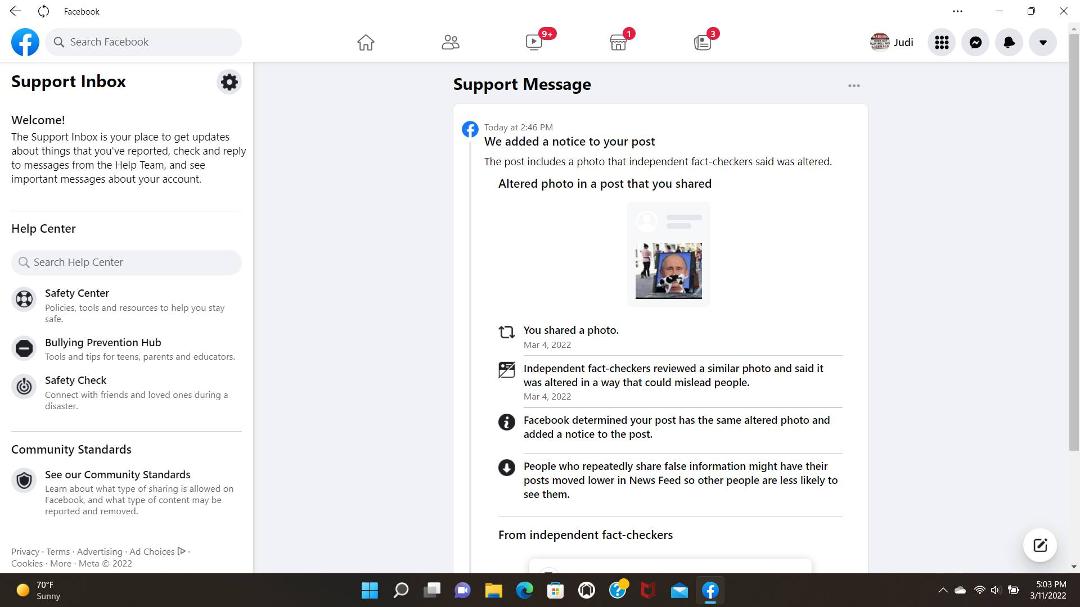The image size is (1080, 607).
Task: Click the share arrows icon beside 'You shared a photo'
Action: point(506,332)
